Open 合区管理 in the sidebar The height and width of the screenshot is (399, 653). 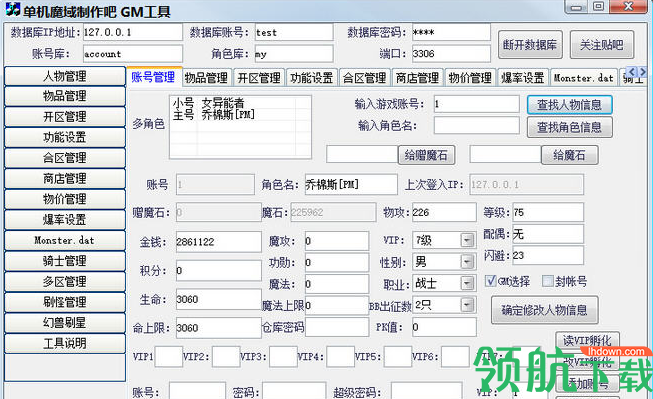[x=65, y=158]
